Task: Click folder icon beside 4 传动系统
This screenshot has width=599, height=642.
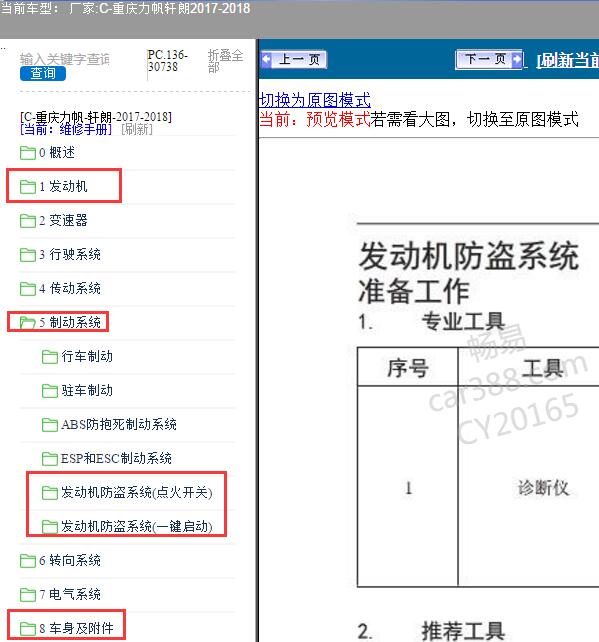Action: click(x=27, y=289)
